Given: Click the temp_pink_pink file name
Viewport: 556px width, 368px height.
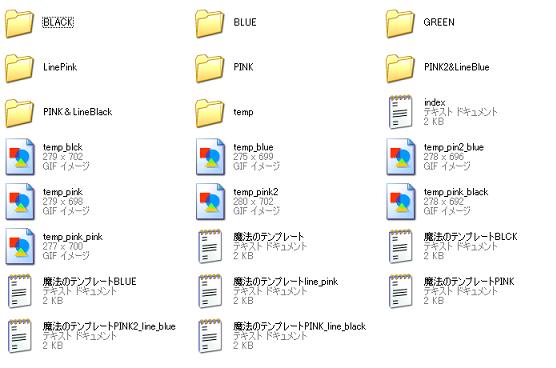Looking at the screenshot, I should 73,237.
